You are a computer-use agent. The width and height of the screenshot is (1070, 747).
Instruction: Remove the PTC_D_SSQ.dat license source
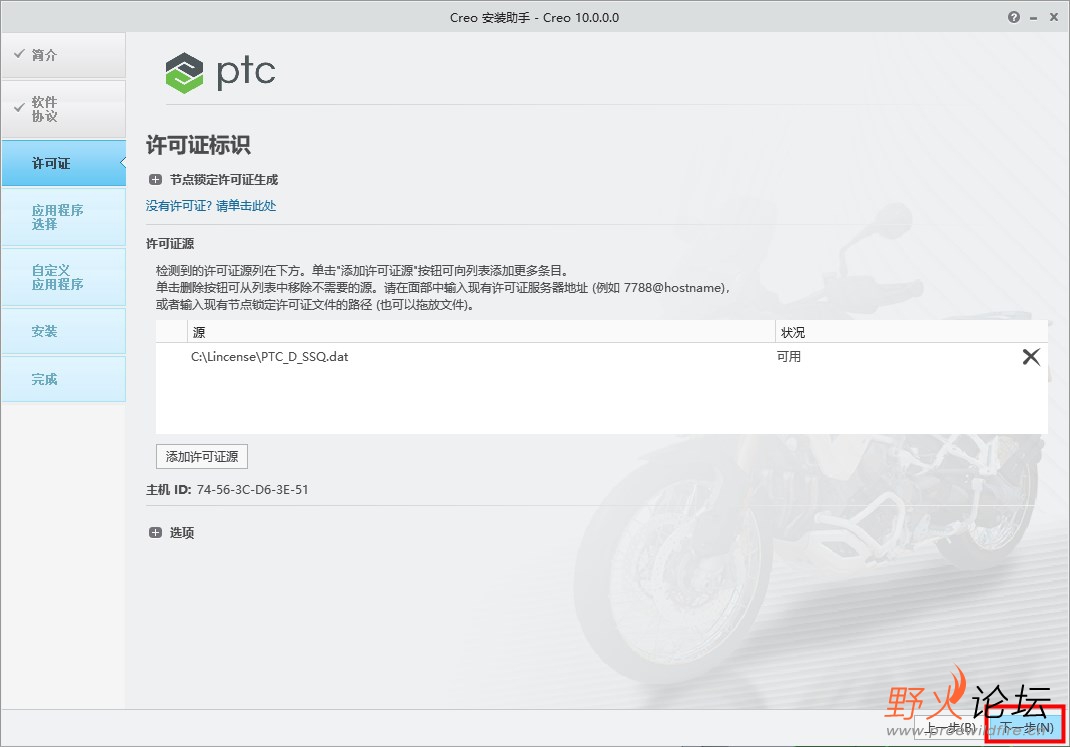point(1031,357)
